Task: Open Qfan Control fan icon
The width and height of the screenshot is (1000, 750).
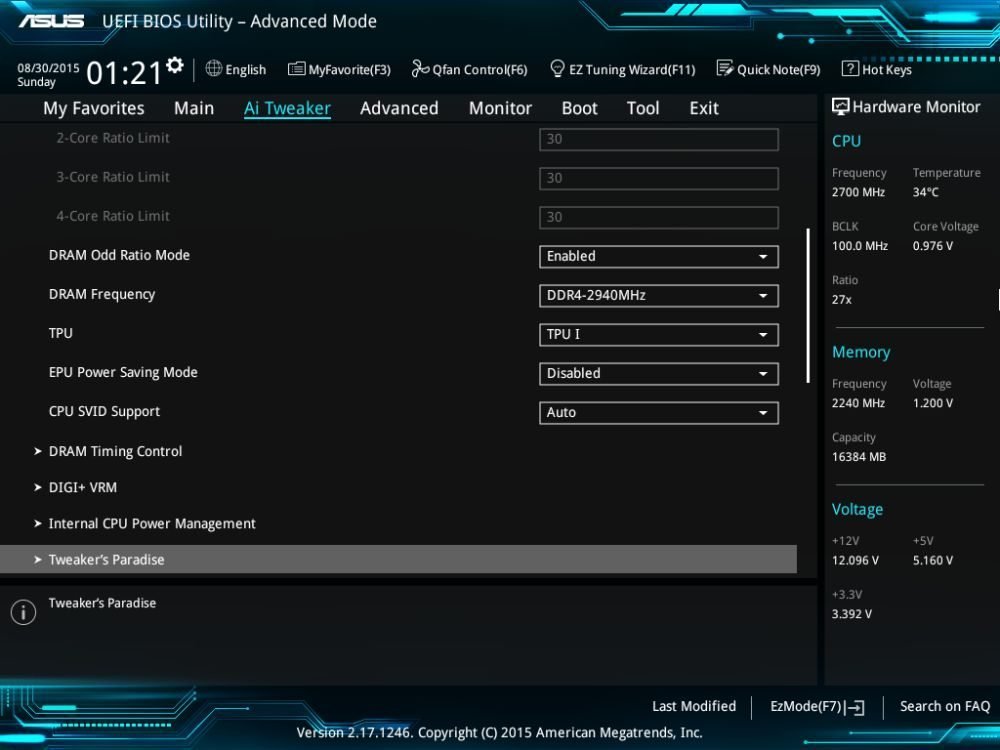Action: pyautogui.click(x=420, y=68)
